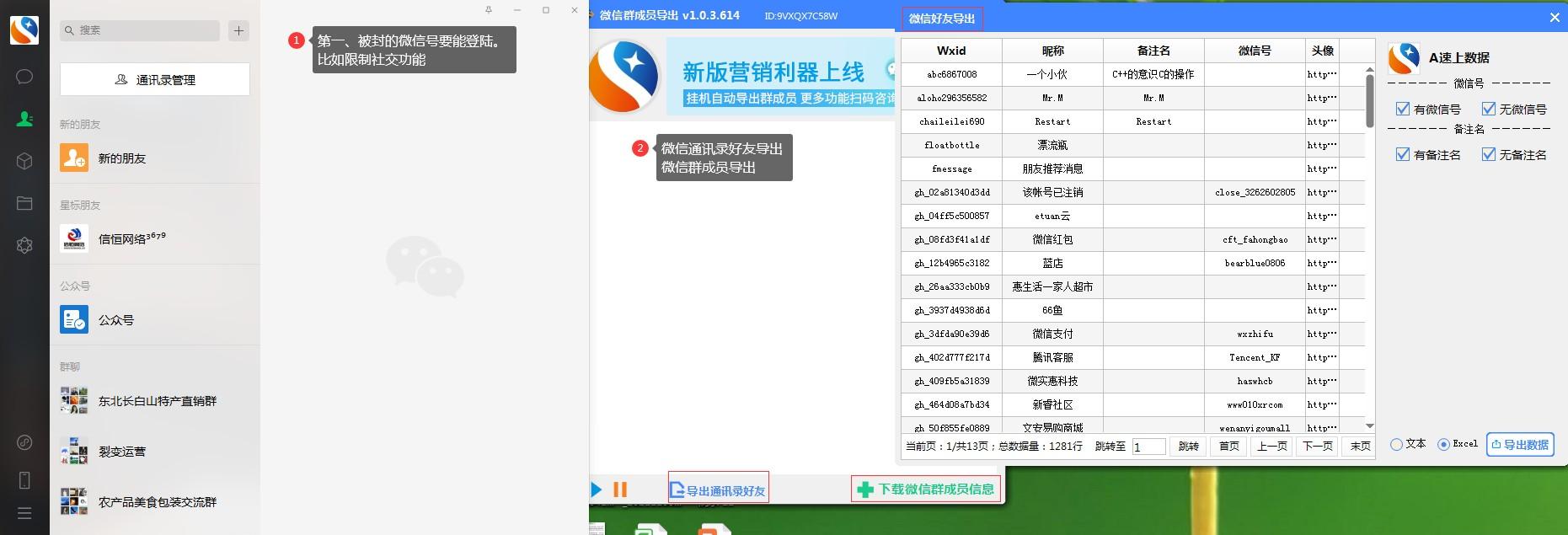Click the 跳转 jump button

(x=1188, y=447)
